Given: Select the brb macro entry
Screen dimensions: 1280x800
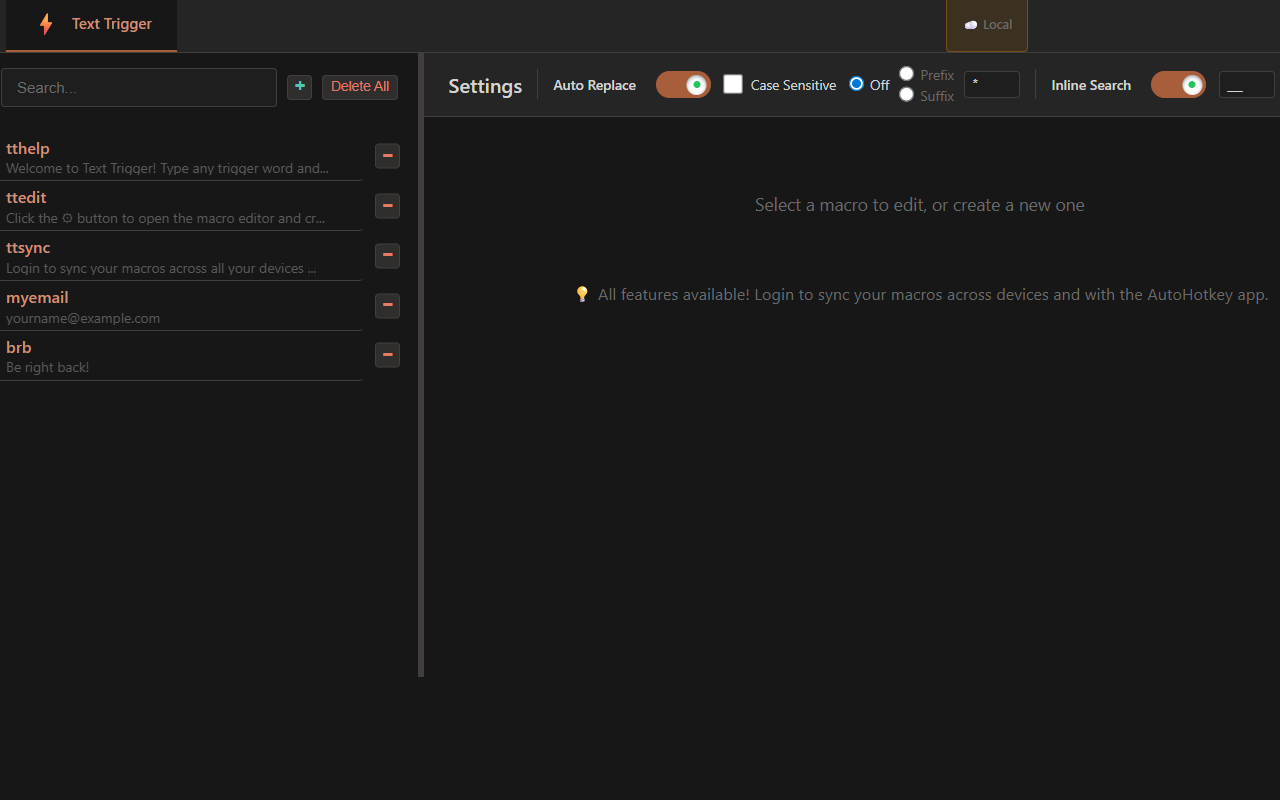Looking at the screenshot, I should (x=181, y=356).
